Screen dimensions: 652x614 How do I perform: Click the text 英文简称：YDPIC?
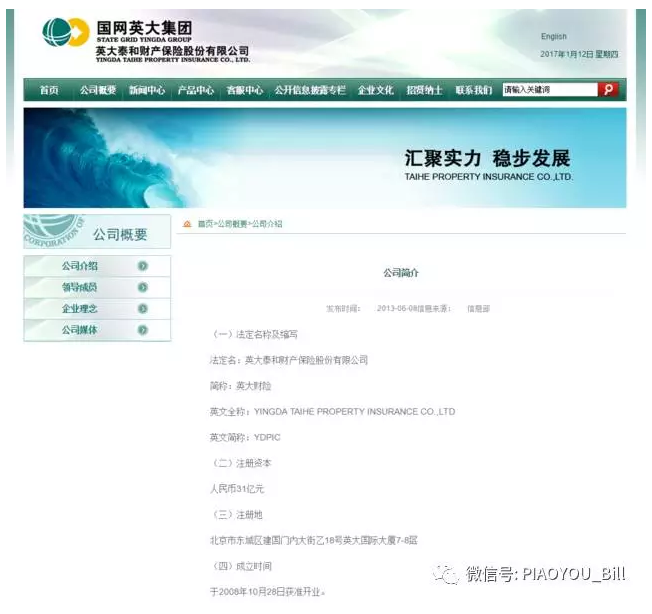[245, 437]
